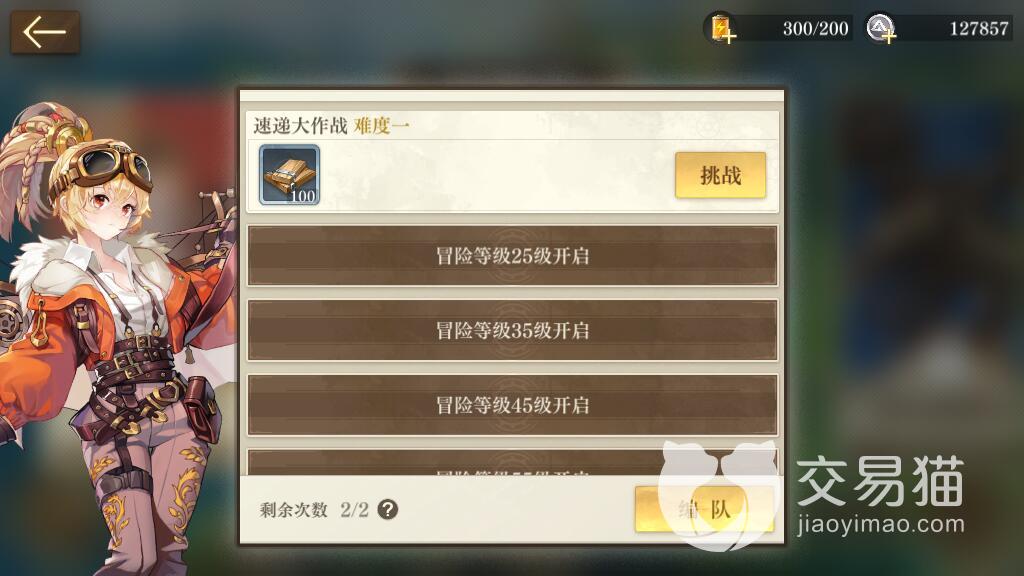The height and width of the screenshot is (576, 1024).
Task: Select the locked 冒险等级45级开启 stage
Action: point(513,406)
